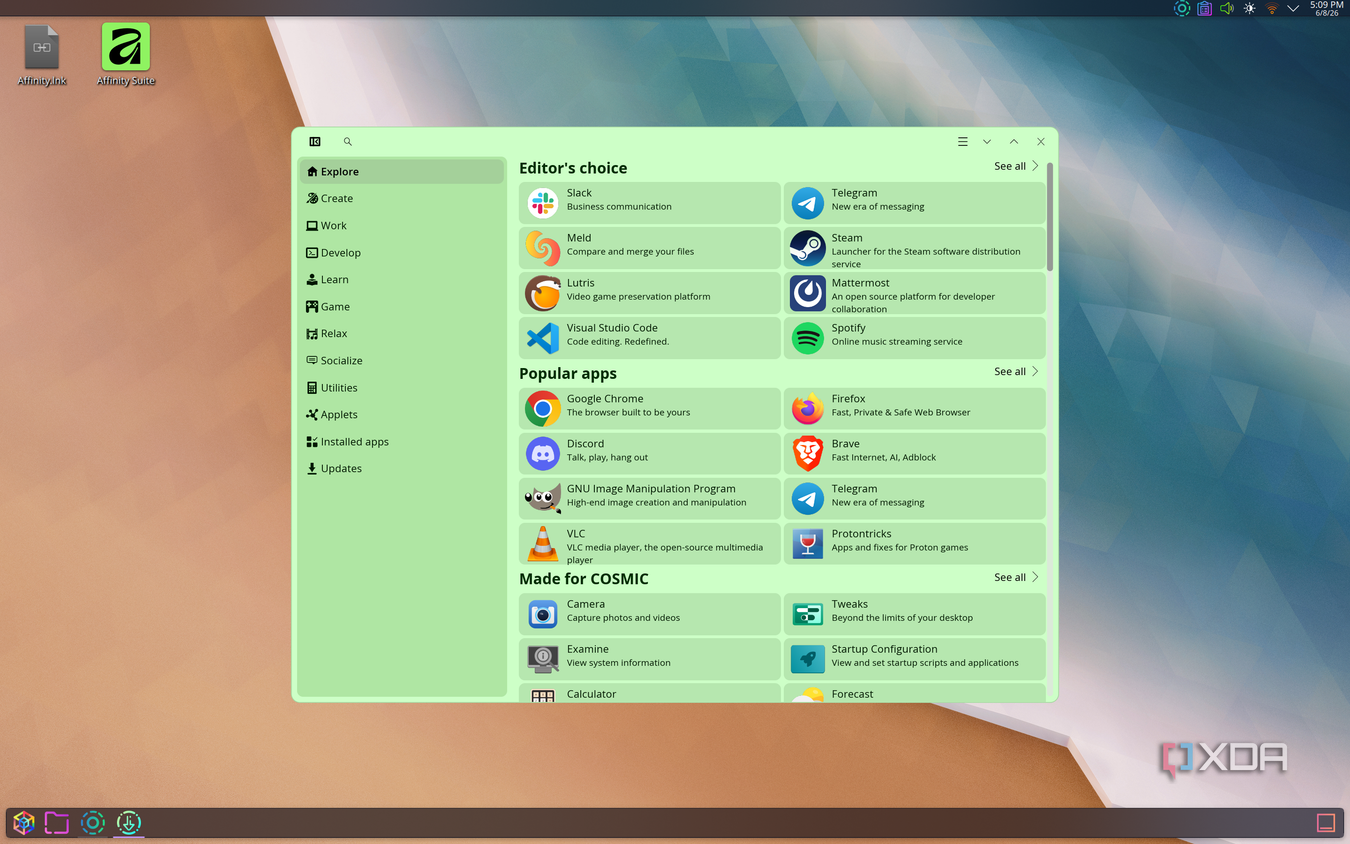Image resolution: width=1350 pixels, height=844 pixels.
Task: Open the Game category
Action: tap(401, 306)
